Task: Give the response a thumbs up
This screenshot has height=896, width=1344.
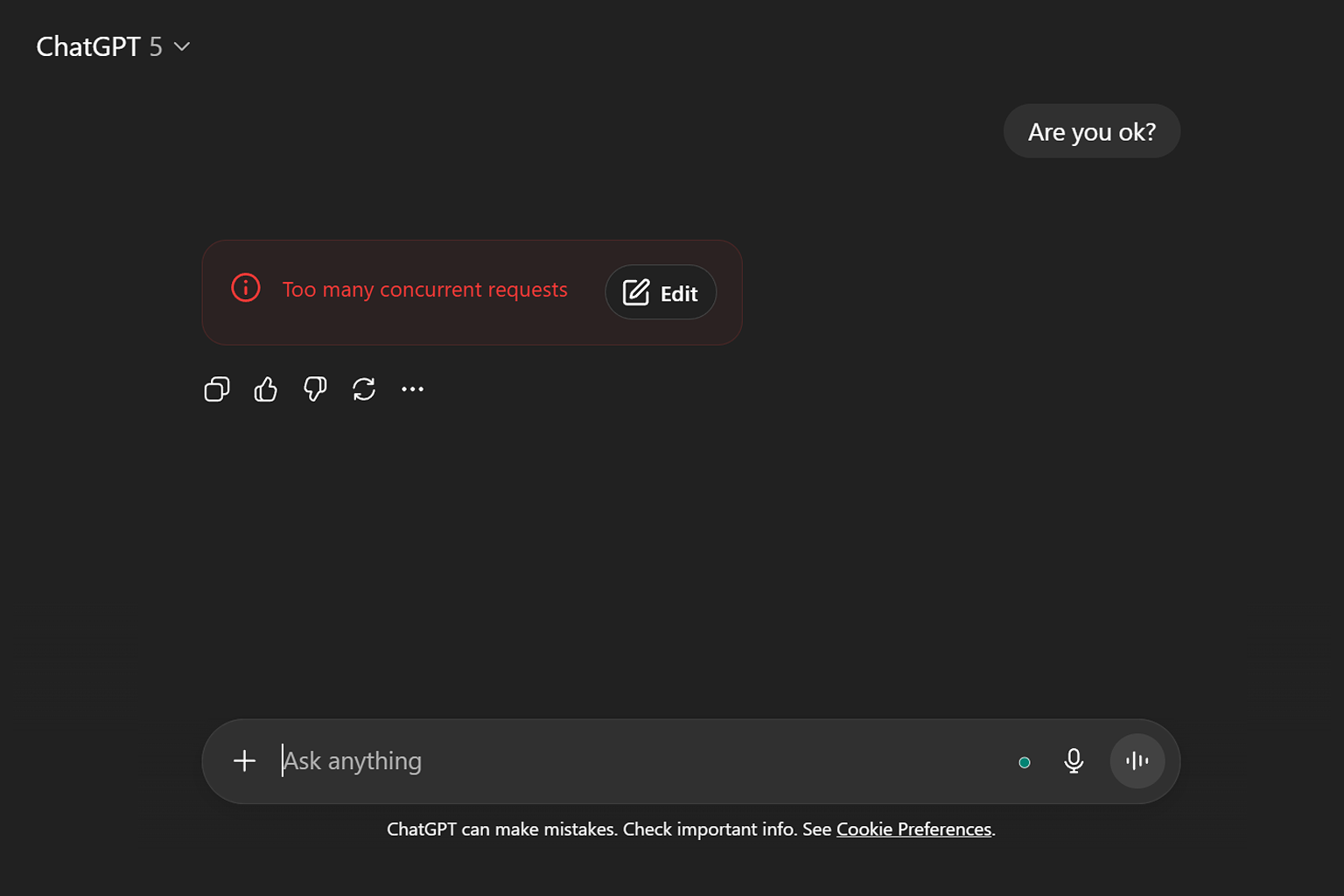Action: (266, 389)
